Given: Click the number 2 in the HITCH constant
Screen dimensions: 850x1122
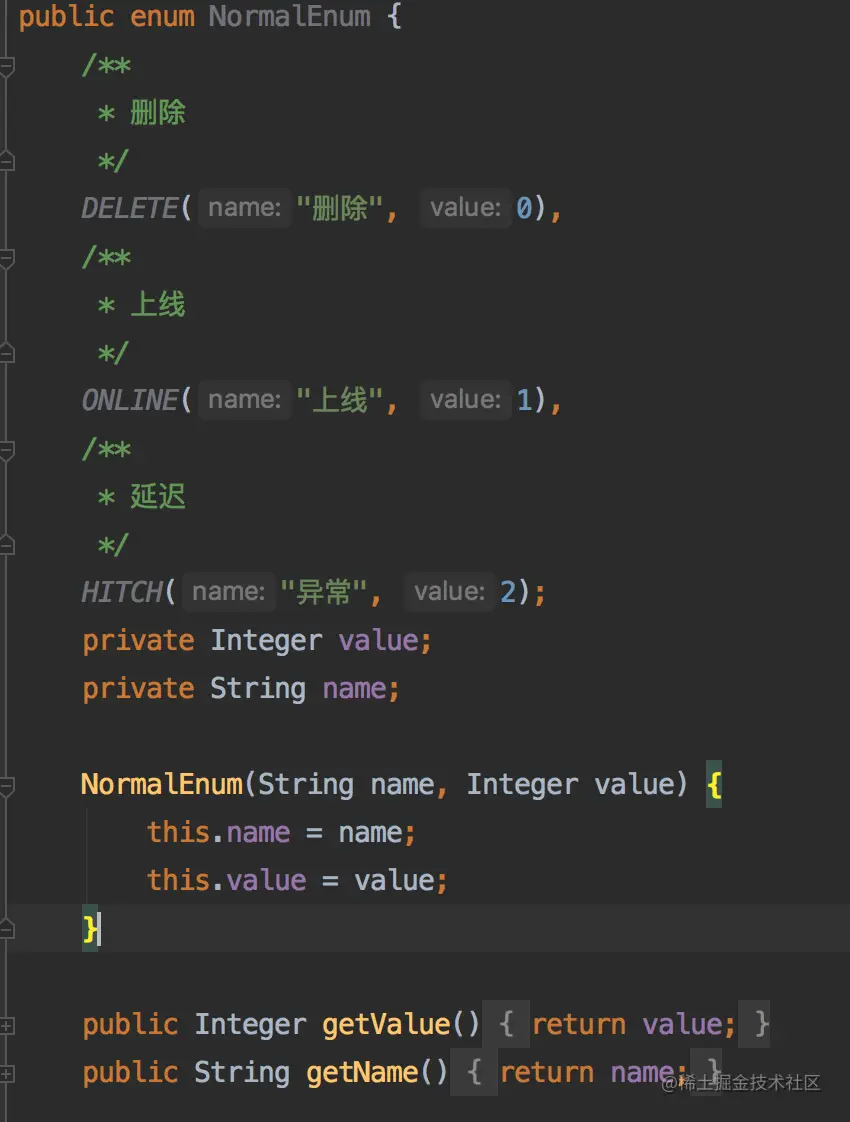Looking at the screenshot, I should pos(508,592).
